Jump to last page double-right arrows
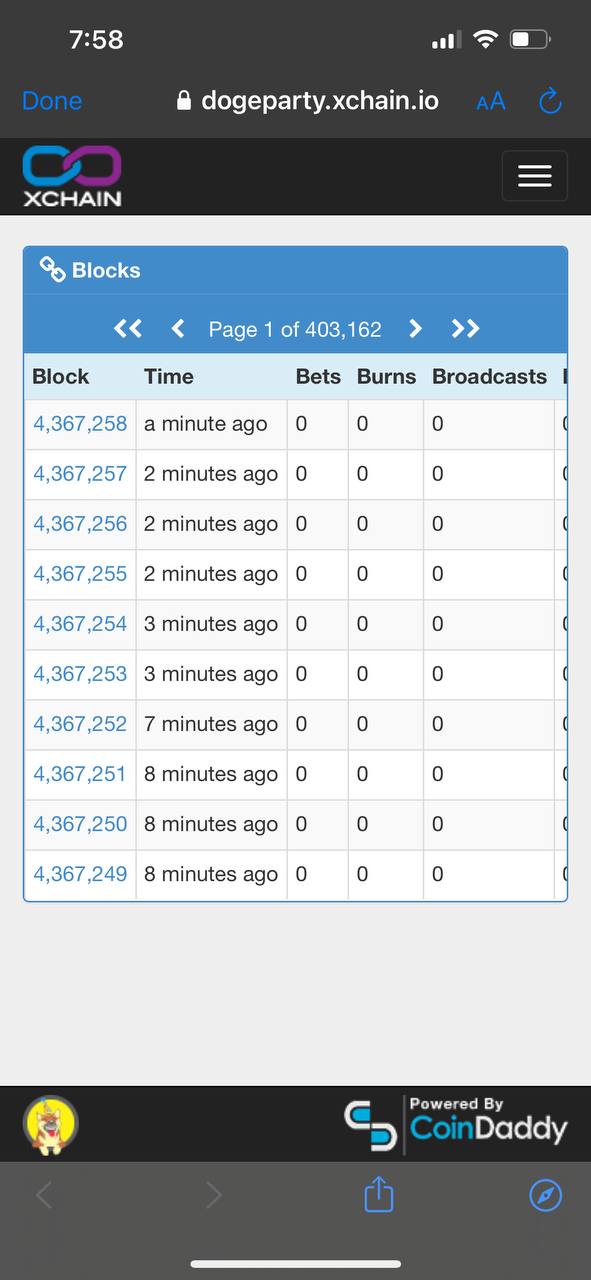The width and height of the screenshot is (591, 1280). (466, 329)
